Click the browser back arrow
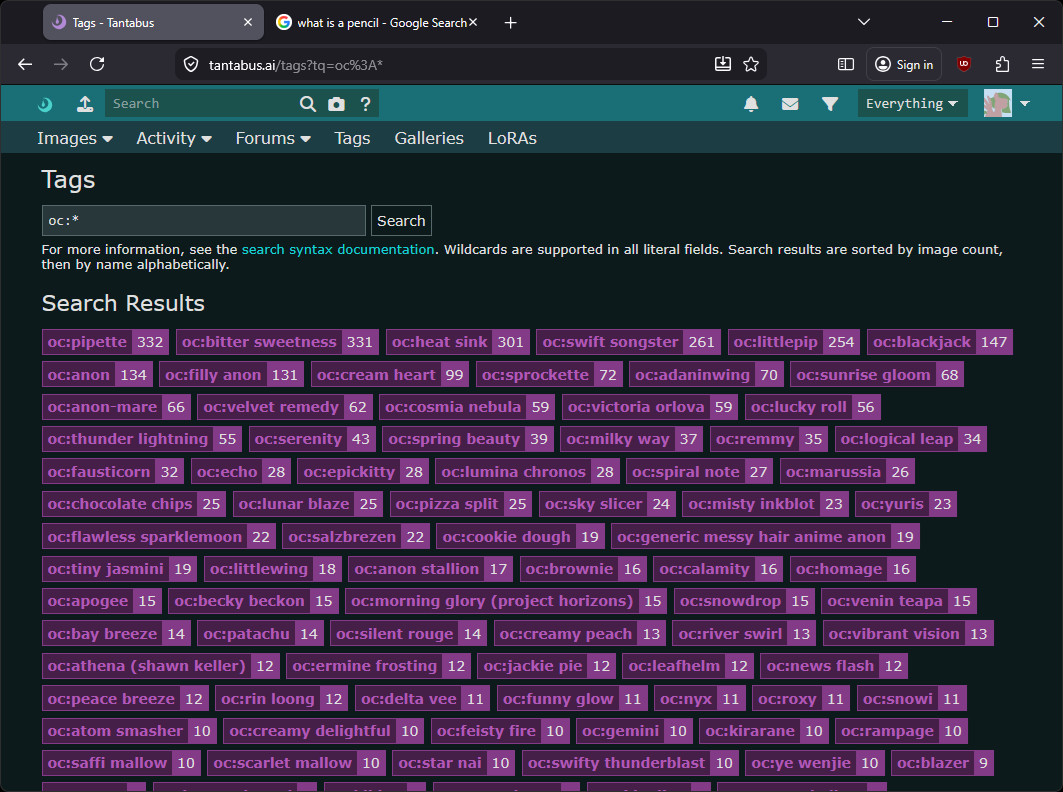Image resolution: width=1063 pixels, height=792 pixels. [25, 64]
